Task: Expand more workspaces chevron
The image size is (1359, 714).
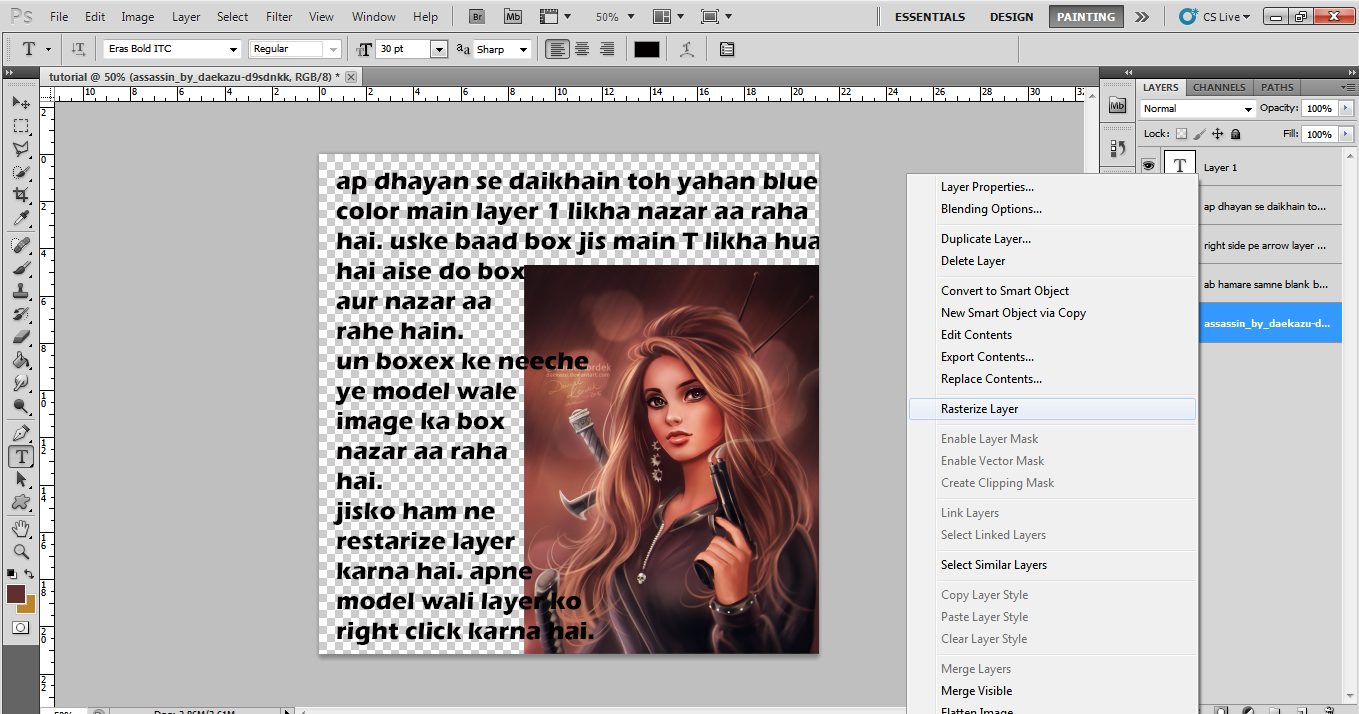Action: (x=1141, y=17)
